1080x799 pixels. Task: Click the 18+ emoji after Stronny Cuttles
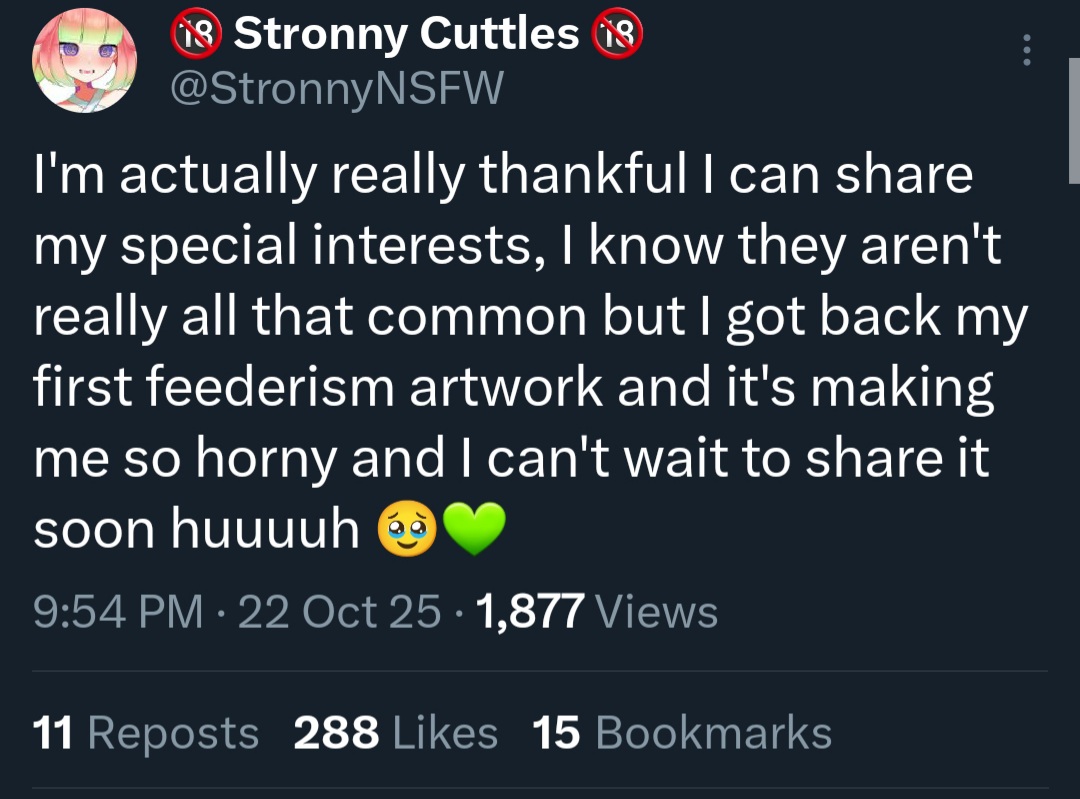tap(616, 36)
